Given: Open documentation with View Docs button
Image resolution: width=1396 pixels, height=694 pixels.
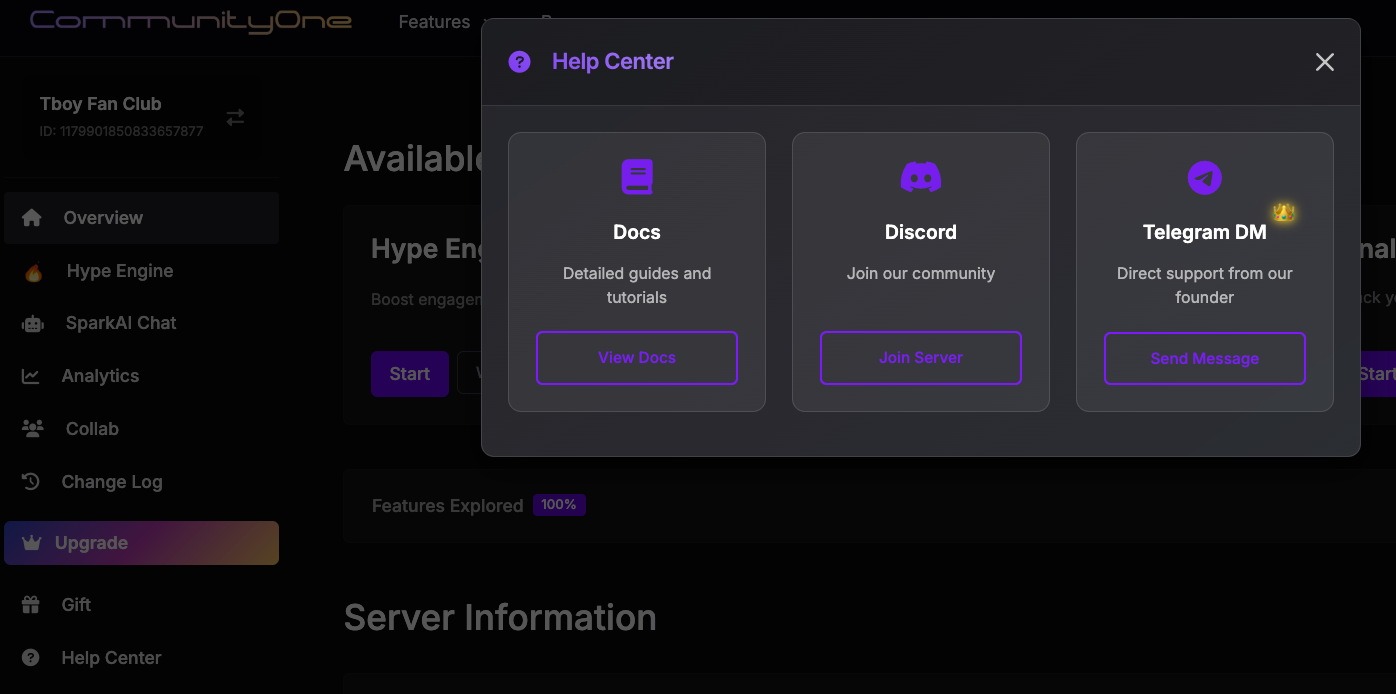Looking at the screenshot, I should point(637,358).
